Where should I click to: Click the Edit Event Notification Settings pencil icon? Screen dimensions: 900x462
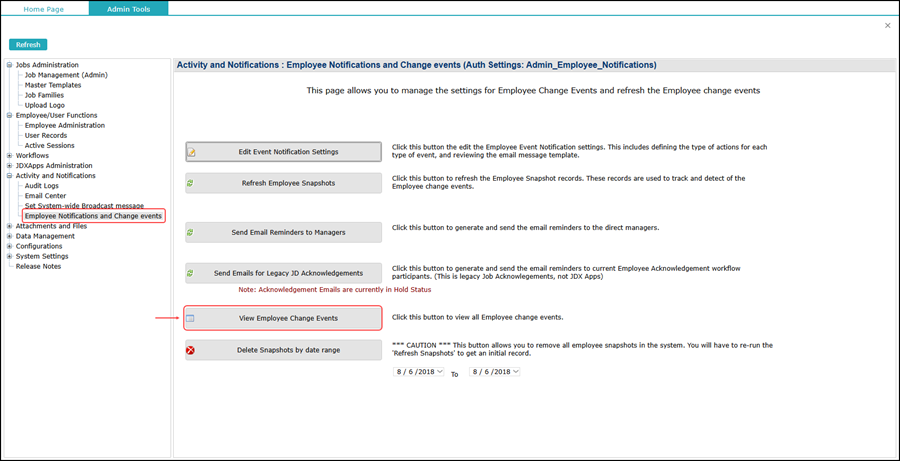(191, 152)
